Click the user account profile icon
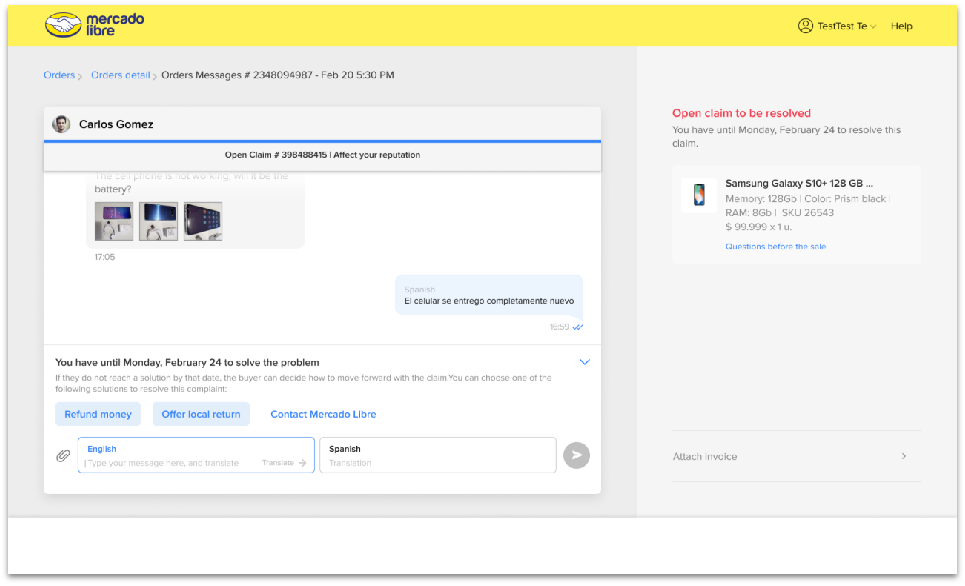 [x=805, y=26]
